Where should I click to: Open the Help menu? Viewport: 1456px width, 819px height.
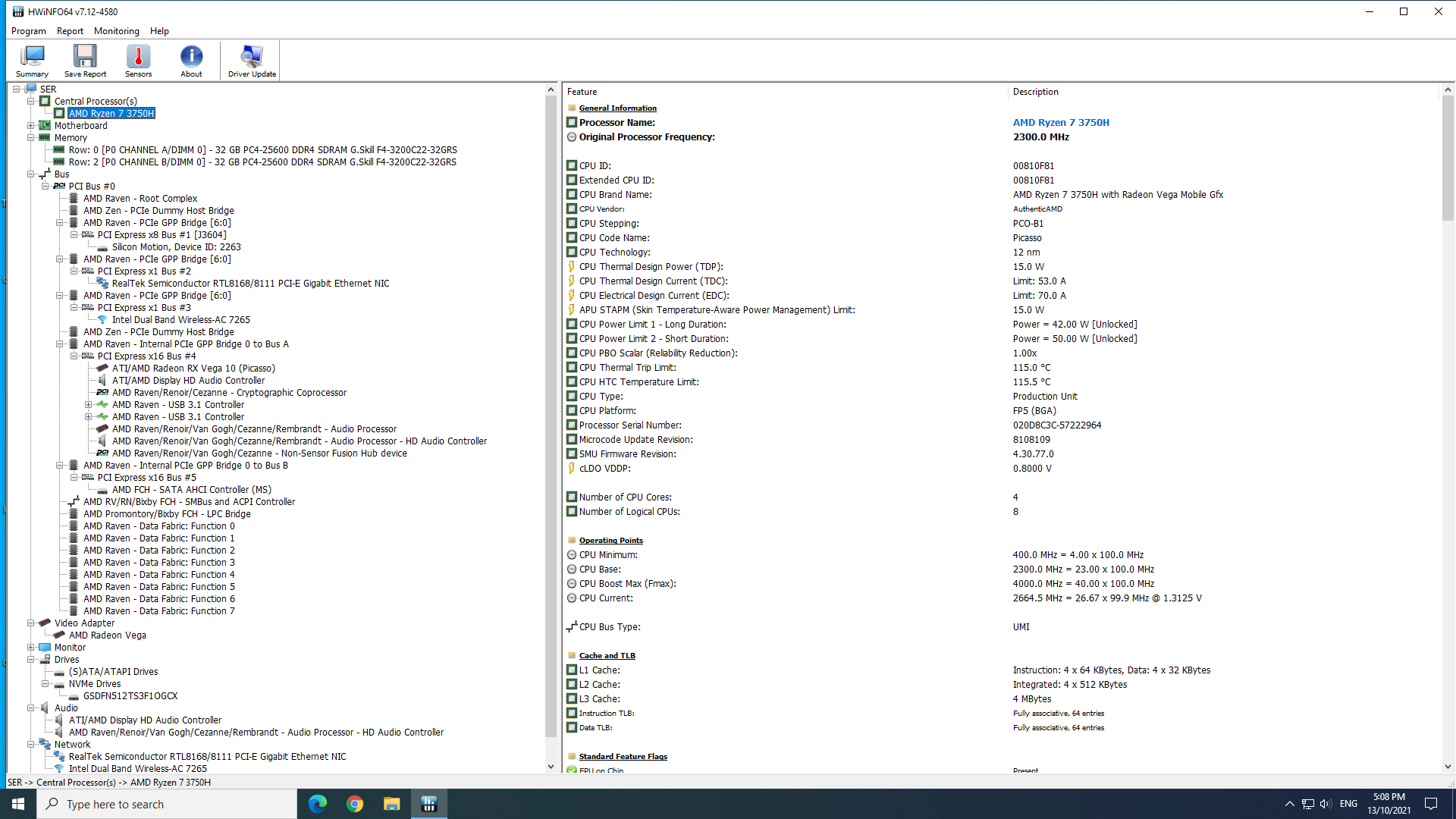[159, 31]
